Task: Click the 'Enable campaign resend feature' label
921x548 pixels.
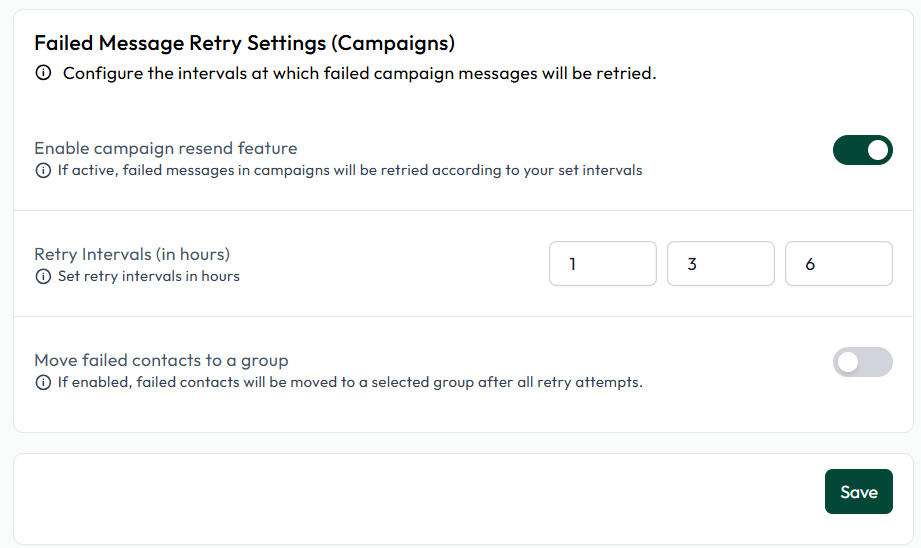Action: (x=166, y=148)
